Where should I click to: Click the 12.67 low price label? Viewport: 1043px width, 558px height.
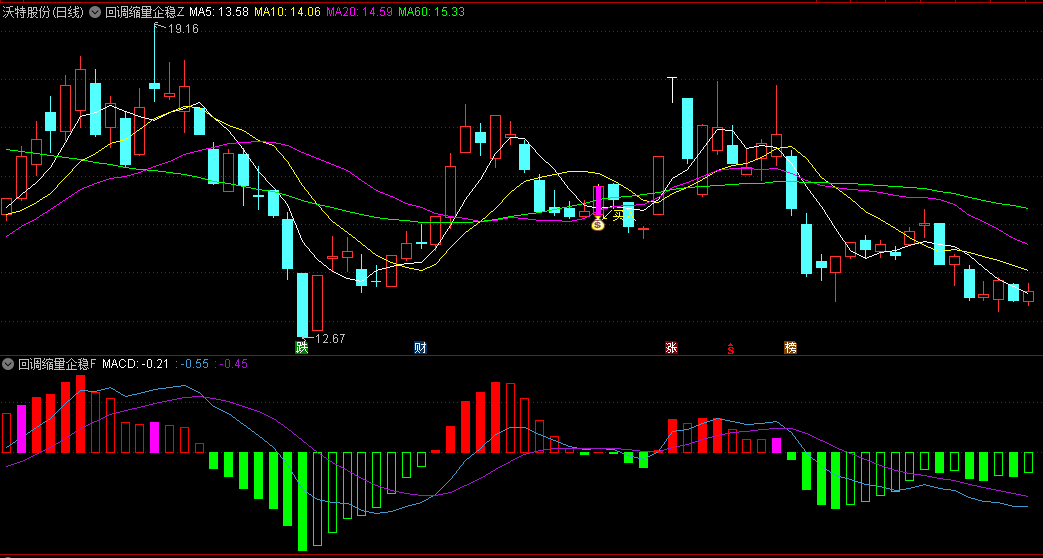point(330,339)
